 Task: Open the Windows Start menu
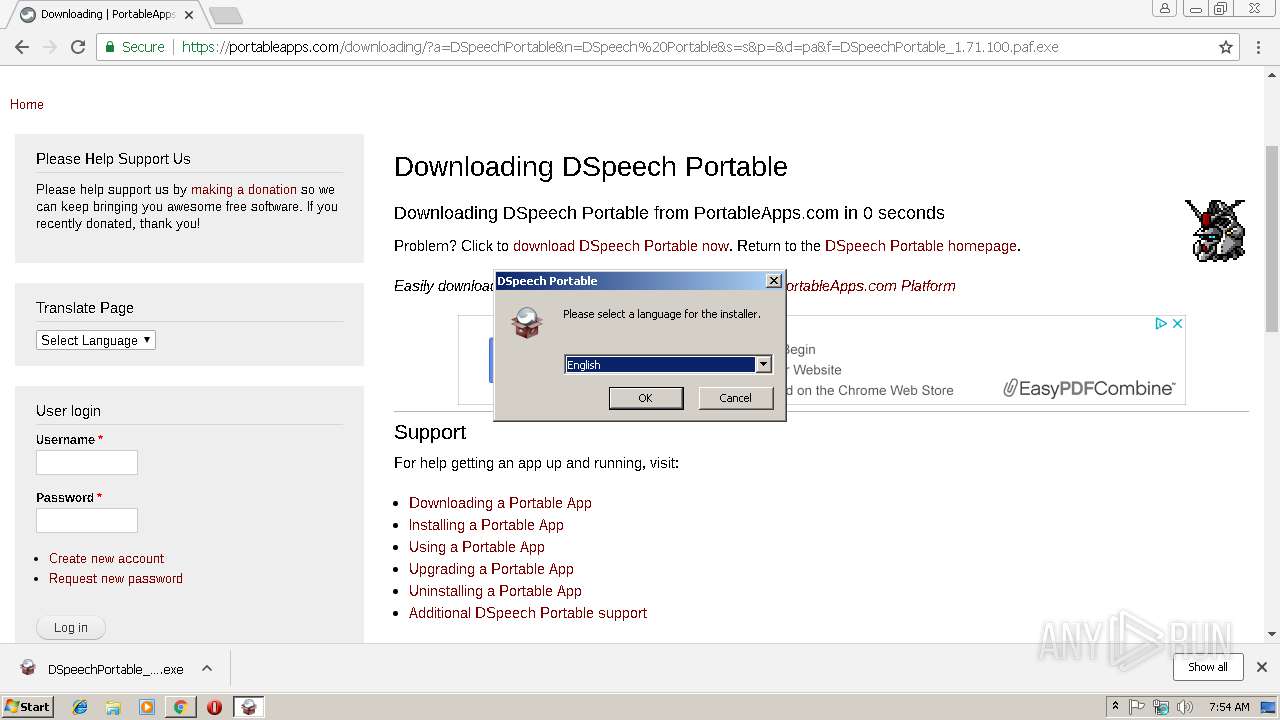coord(28,707)
